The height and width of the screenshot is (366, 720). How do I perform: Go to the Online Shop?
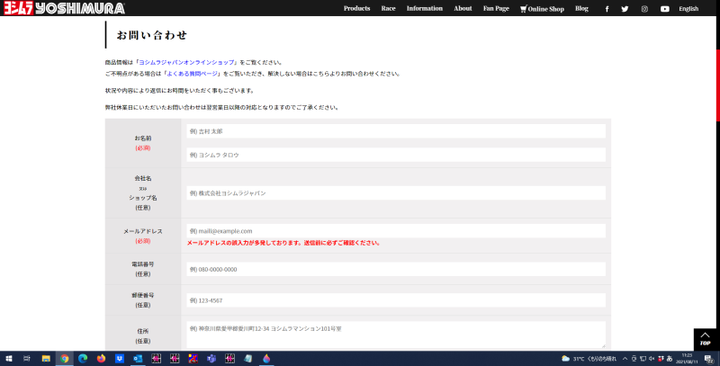tap(542, 9)
